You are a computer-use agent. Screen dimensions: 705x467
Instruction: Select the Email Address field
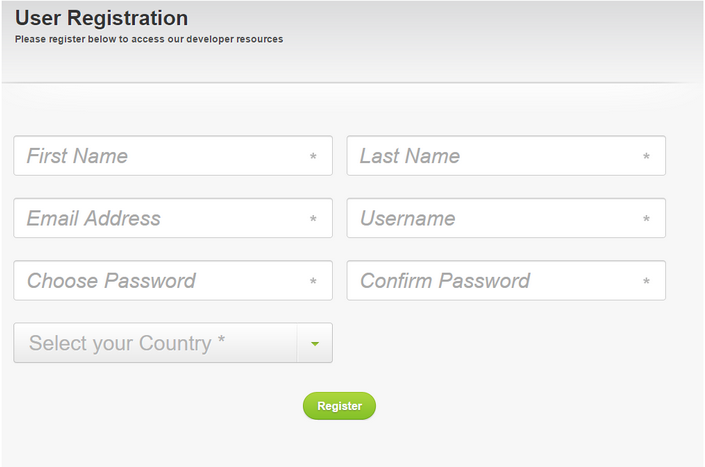pyautogui.click(x=173, y=218)
